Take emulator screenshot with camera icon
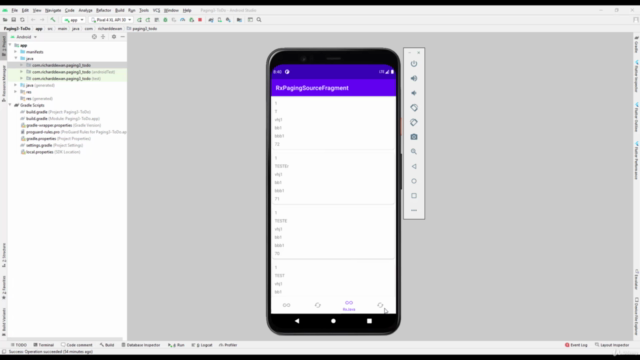The height and width of the screenshot is (360, 640). point(414,137)
